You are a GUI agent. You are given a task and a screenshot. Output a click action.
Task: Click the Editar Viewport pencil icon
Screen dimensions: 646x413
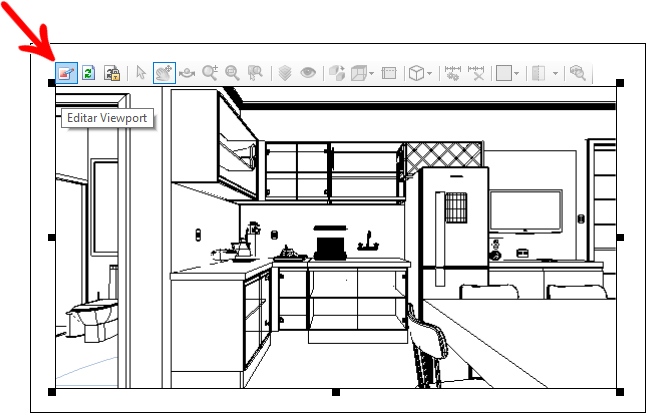tap(66, 73)
